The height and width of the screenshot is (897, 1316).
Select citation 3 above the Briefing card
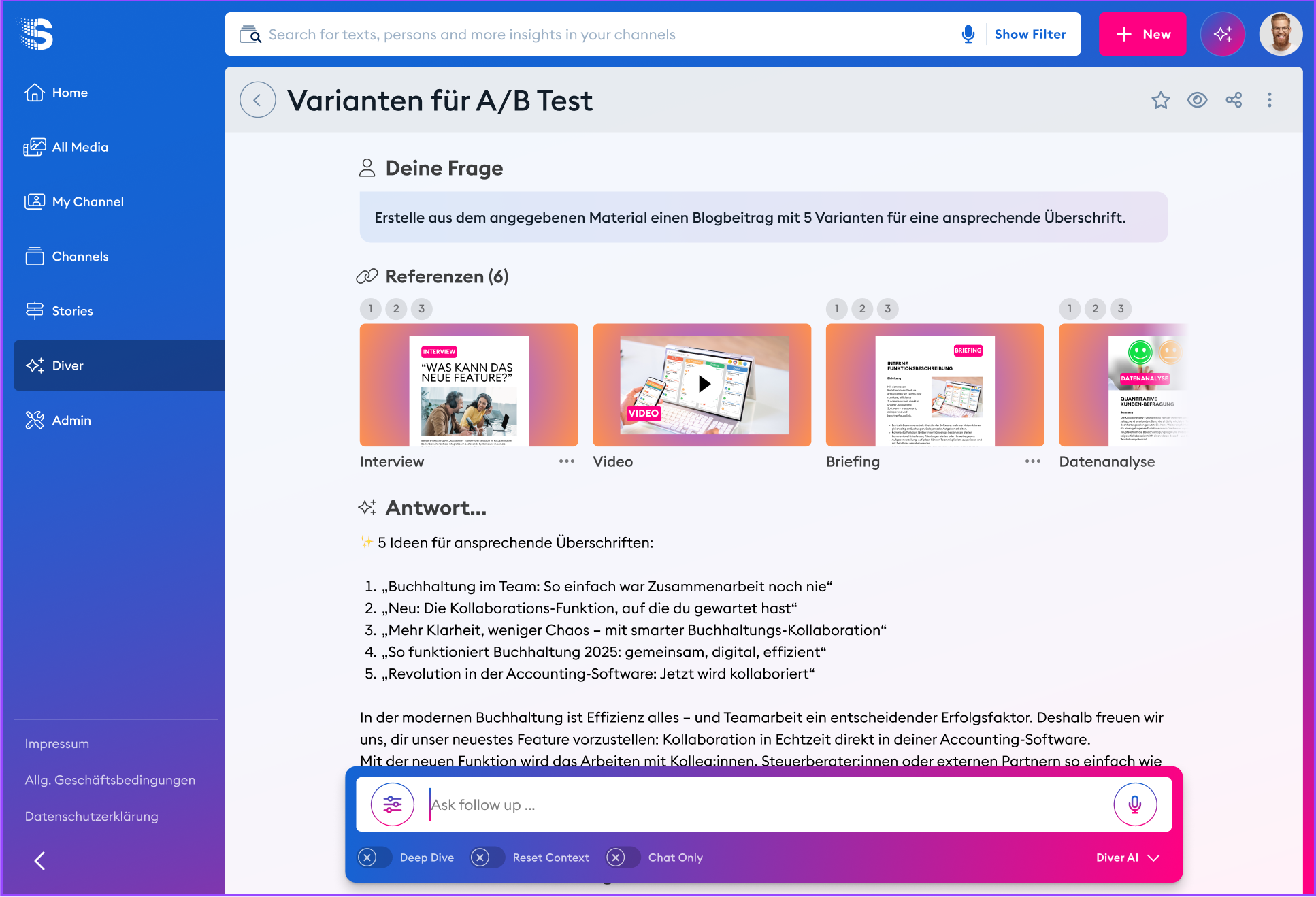coord(888,309)
